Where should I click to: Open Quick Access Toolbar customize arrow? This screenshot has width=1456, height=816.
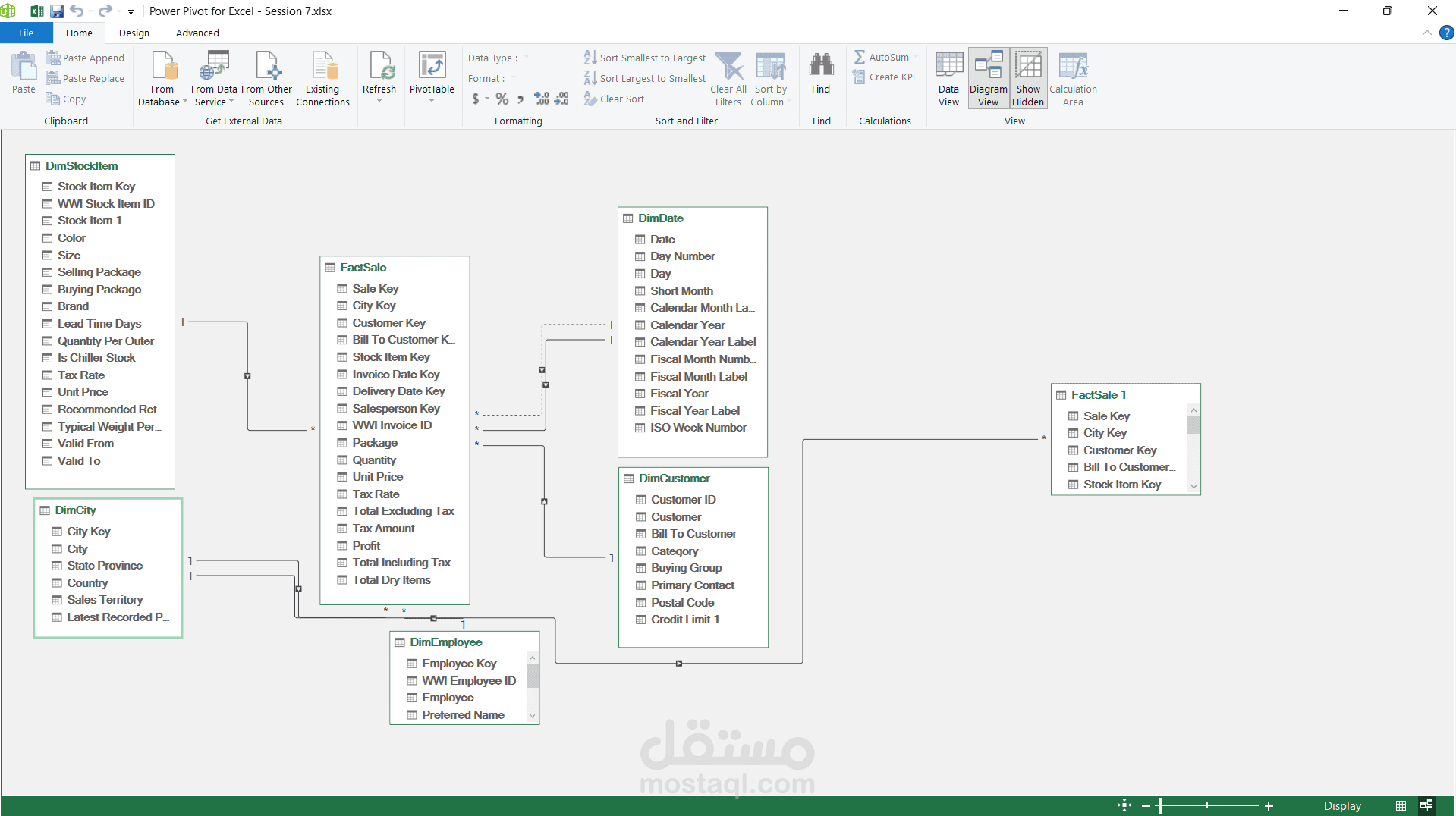pyautogui.click(x=131, y=11)
